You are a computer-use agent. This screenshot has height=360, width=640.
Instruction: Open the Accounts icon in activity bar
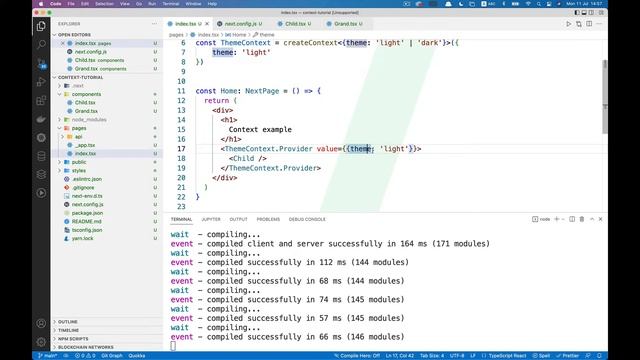[x=41, y=323]
